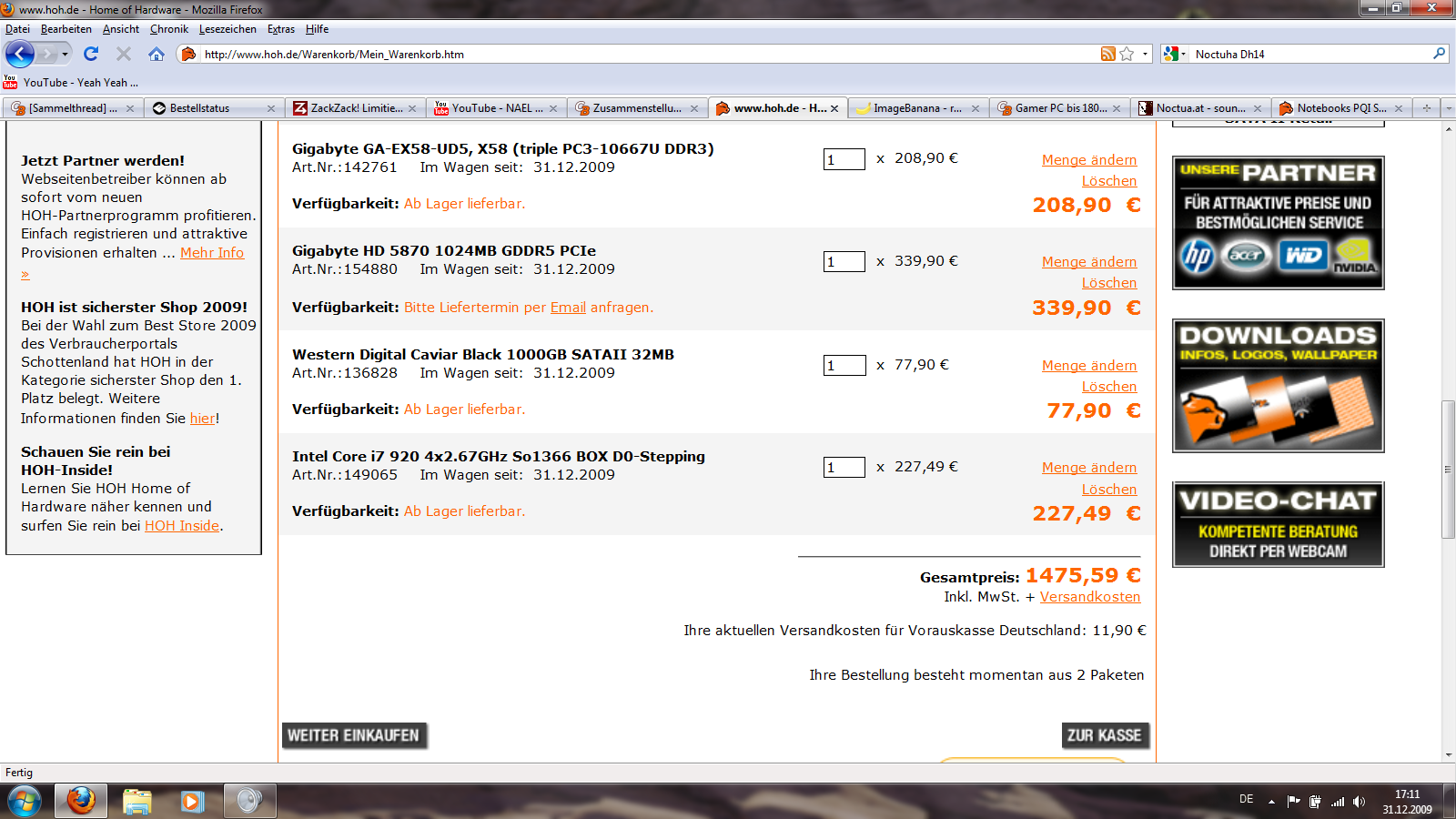The height and width of the screenshot is (819, 1456).
Task: Click the WEITER EINKAUFEN button
Action: pyautogui.click(x=354, y=735)
